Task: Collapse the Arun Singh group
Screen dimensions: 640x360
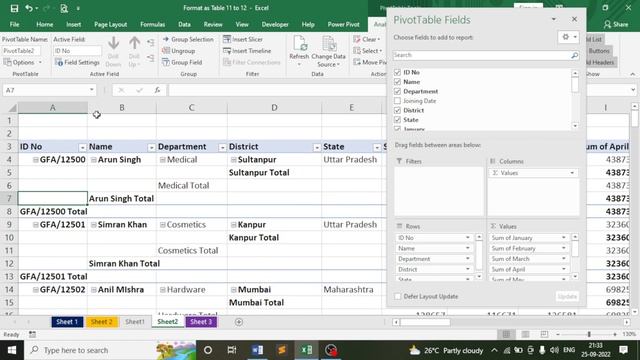Action: (x=93, y=160)
